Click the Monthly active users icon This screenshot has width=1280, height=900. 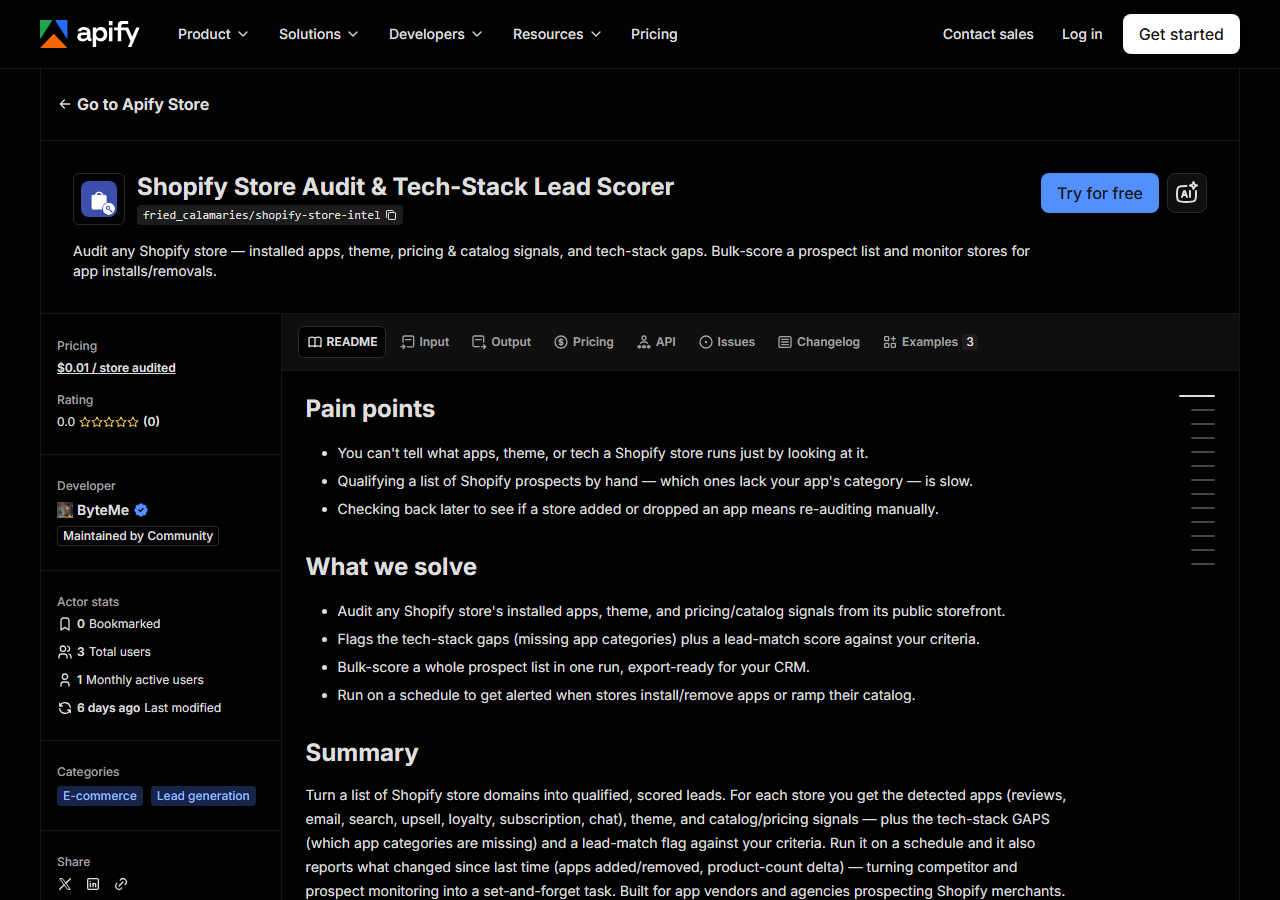pyautogui.click(x=65, y=680)
